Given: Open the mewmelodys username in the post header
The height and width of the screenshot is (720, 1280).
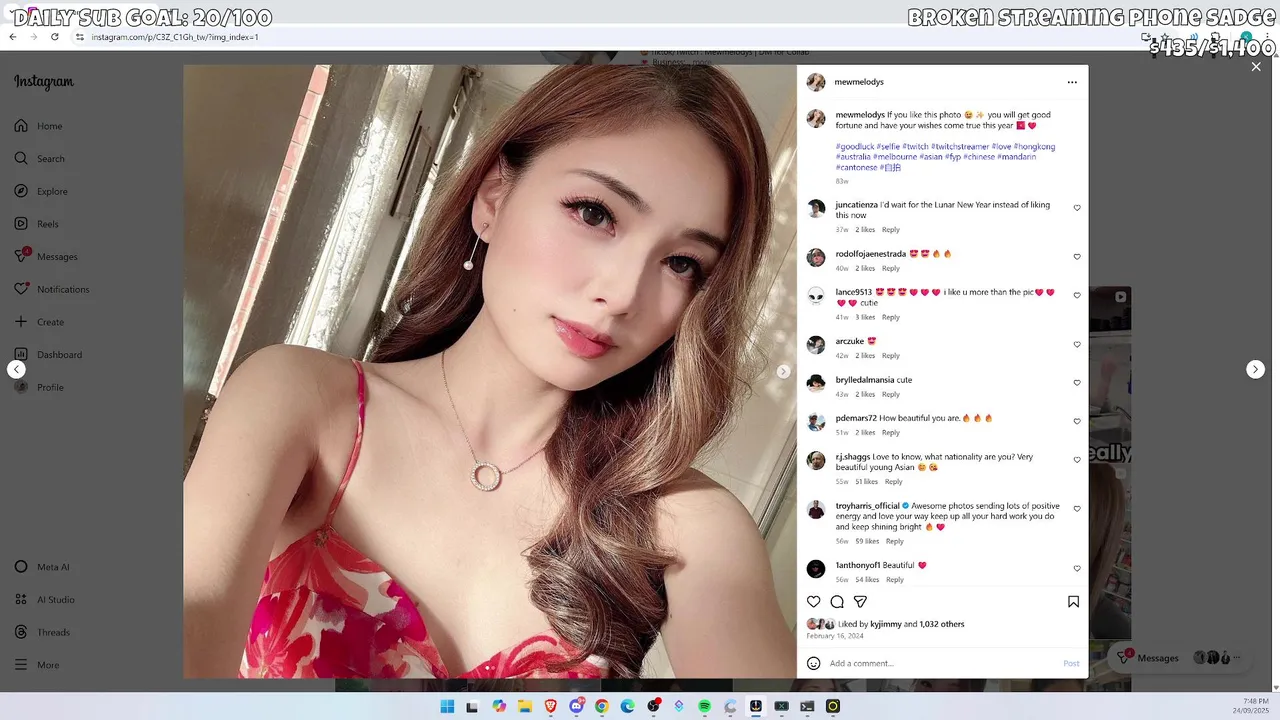Looking at the screenshot, I should pyautogui.click(x=859, y=82).
